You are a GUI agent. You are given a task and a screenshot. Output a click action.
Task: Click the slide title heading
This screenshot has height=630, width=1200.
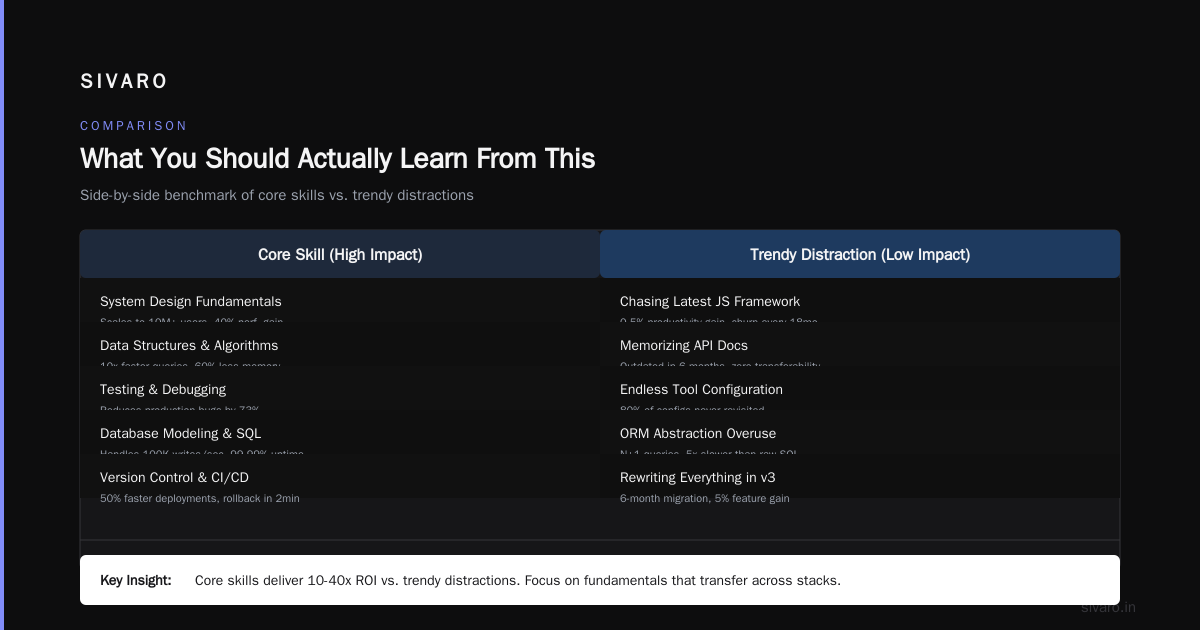coord(338,158)
